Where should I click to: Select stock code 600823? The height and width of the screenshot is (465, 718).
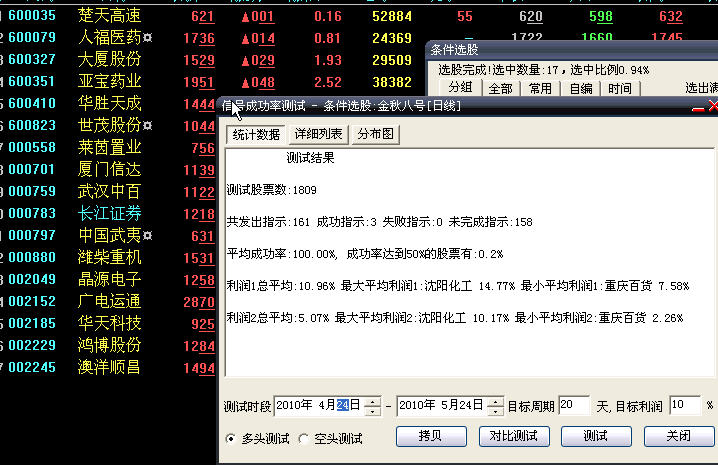point(32,125)
